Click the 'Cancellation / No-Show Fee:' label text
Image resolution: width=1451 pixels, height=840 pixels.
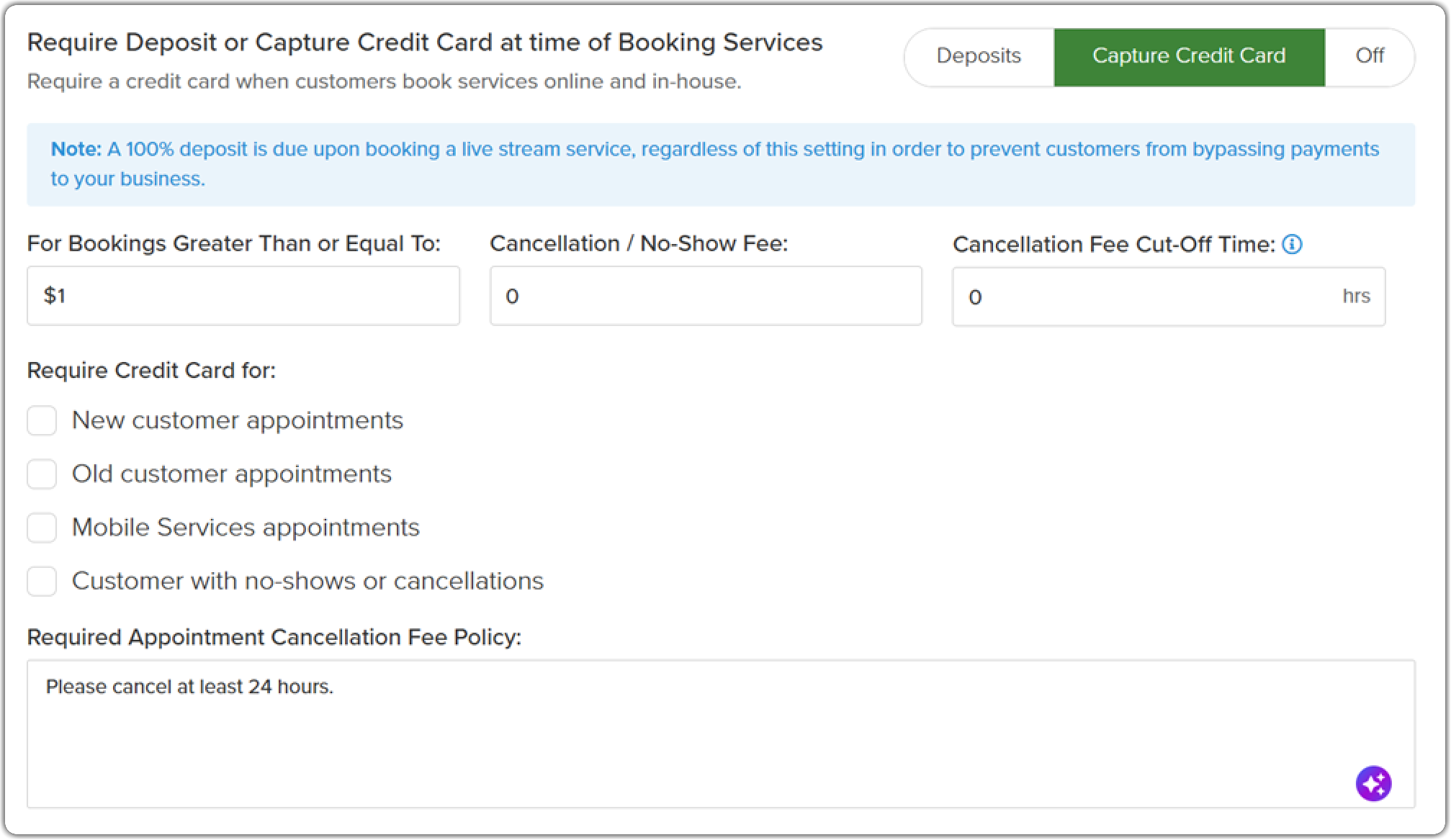pos(639,244)
